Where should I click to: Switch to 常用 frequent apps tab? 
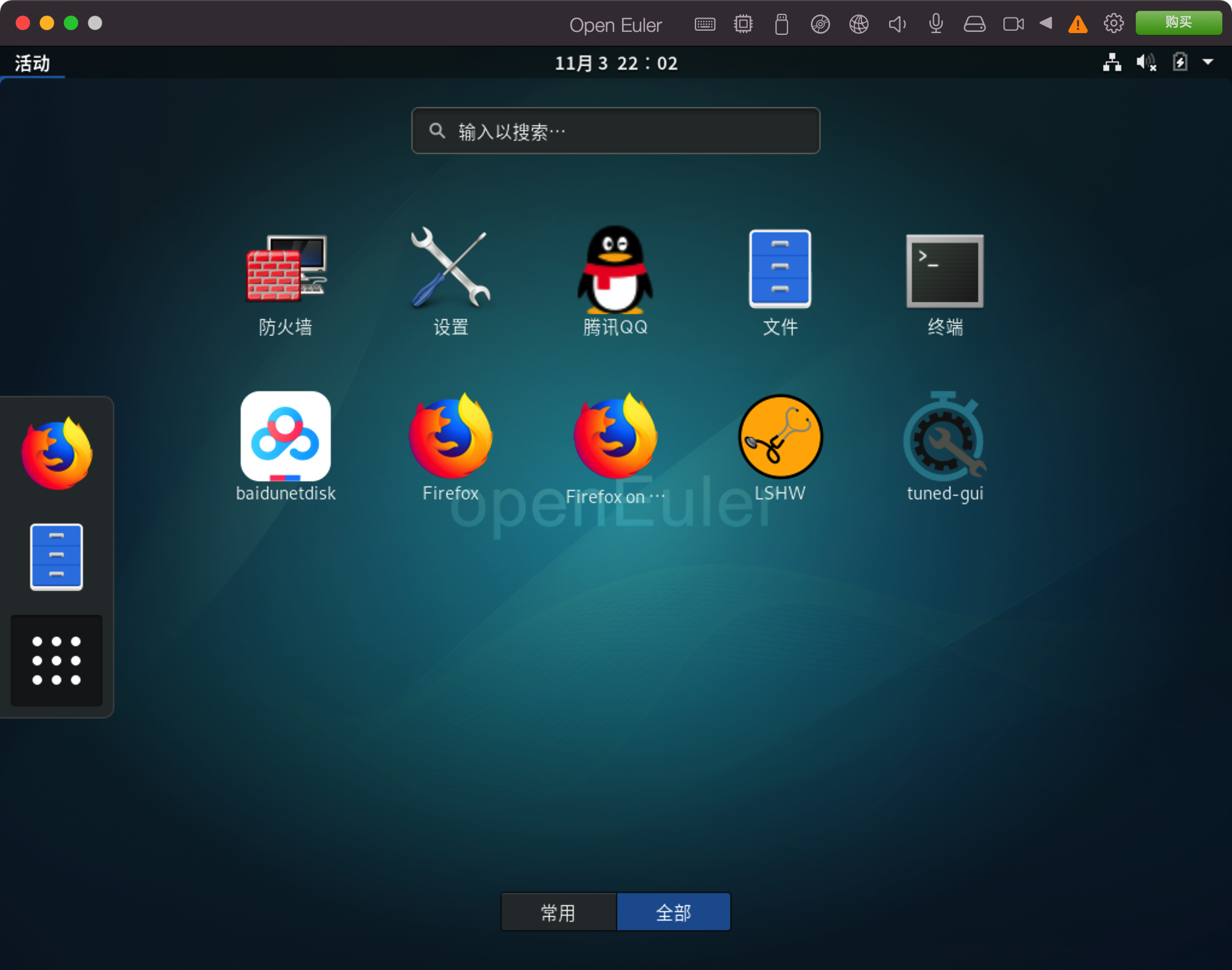558,912
